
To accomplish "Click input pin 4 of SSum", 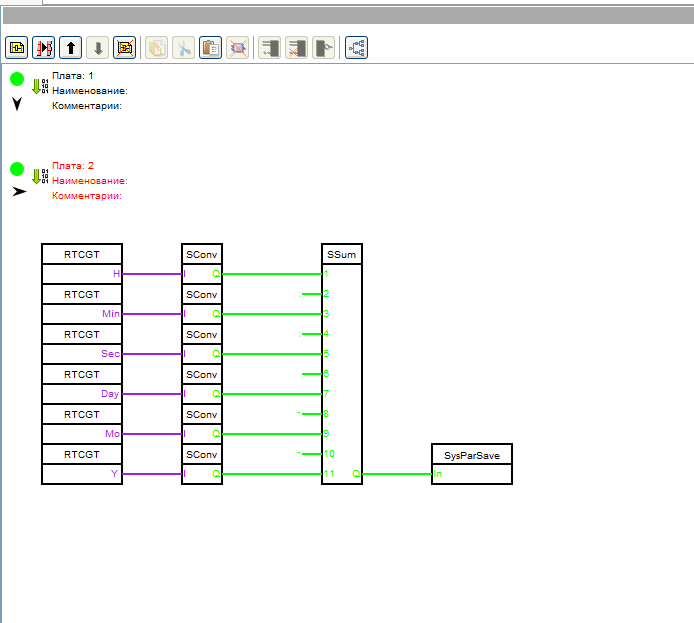I will pos(326,334).
